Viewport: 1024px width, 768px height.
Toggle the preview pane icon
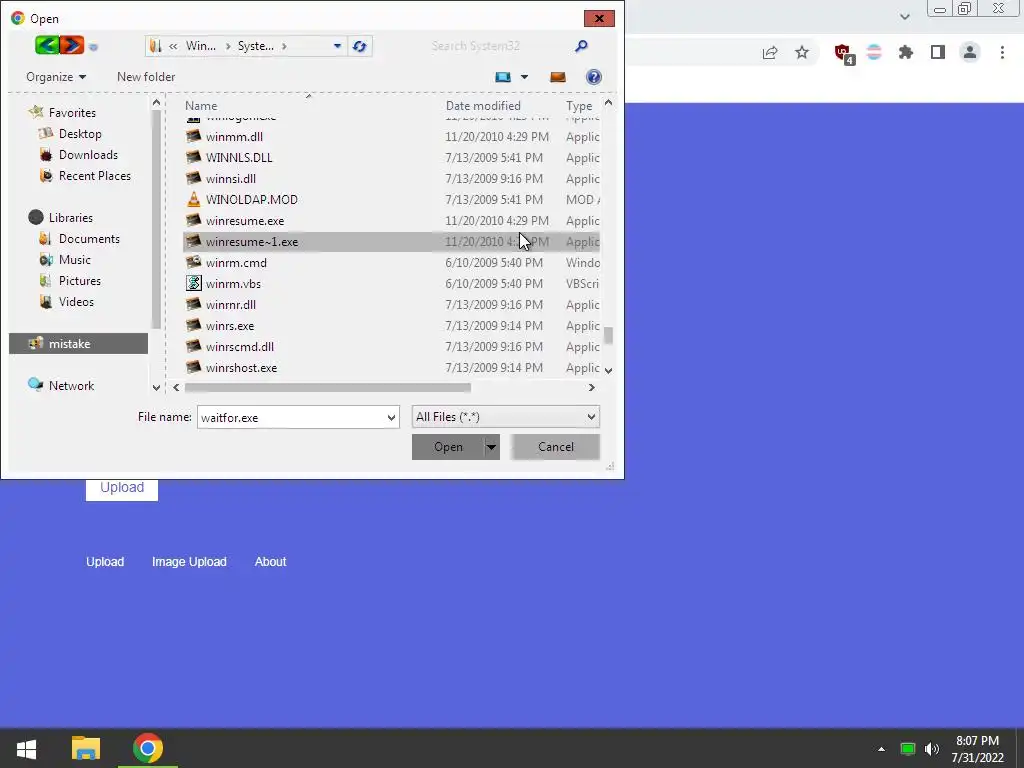557,77
